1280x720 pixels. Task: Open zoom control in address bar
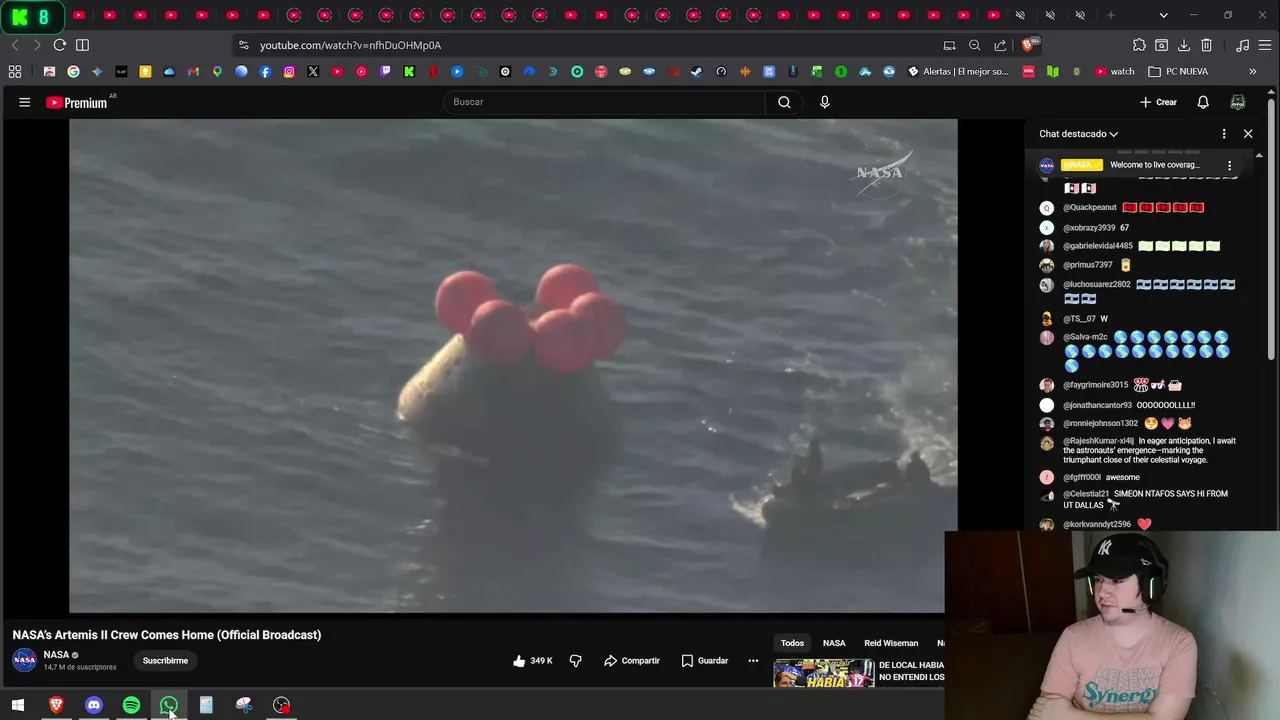974,45
